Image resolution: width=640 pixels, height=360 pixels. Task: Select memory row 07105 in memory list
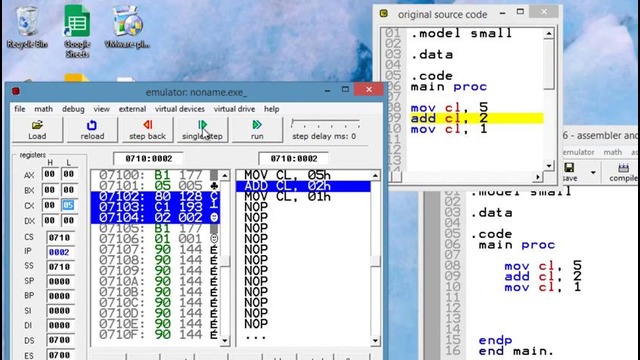156,228
